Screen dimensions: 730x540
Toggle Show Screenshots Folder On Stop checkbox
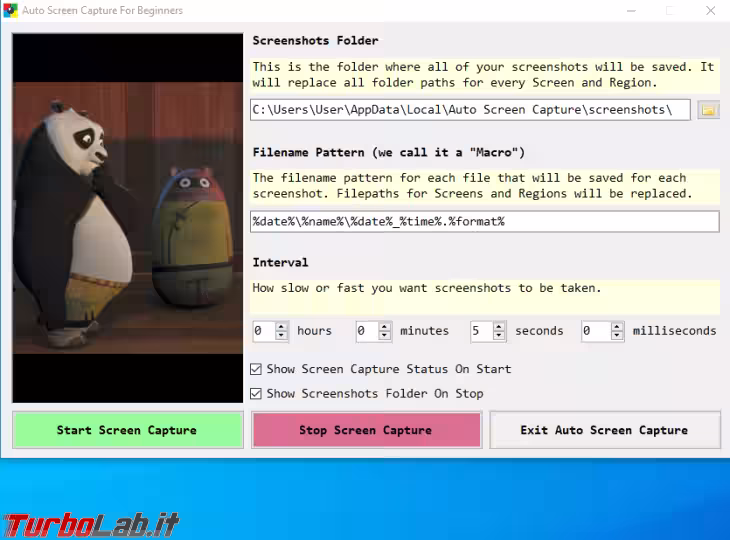(256, 394)
